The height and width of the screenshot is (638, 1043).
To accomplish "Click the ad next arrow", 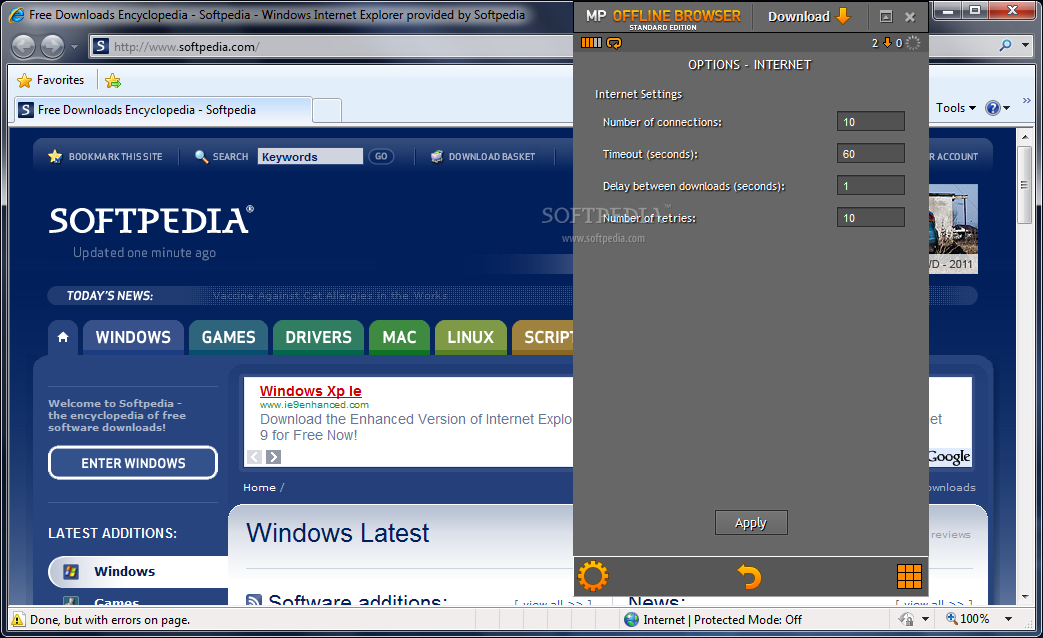I will (x=273, y=457).
